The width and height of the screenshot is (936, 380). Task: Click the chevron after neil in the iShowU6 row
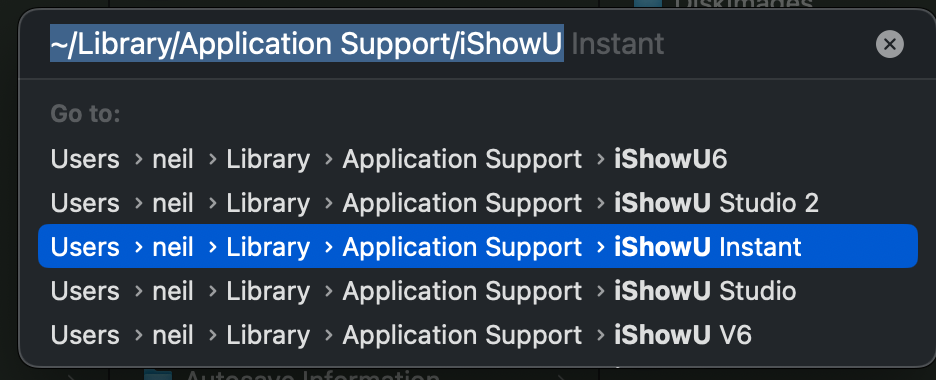(x=212, y=159)
